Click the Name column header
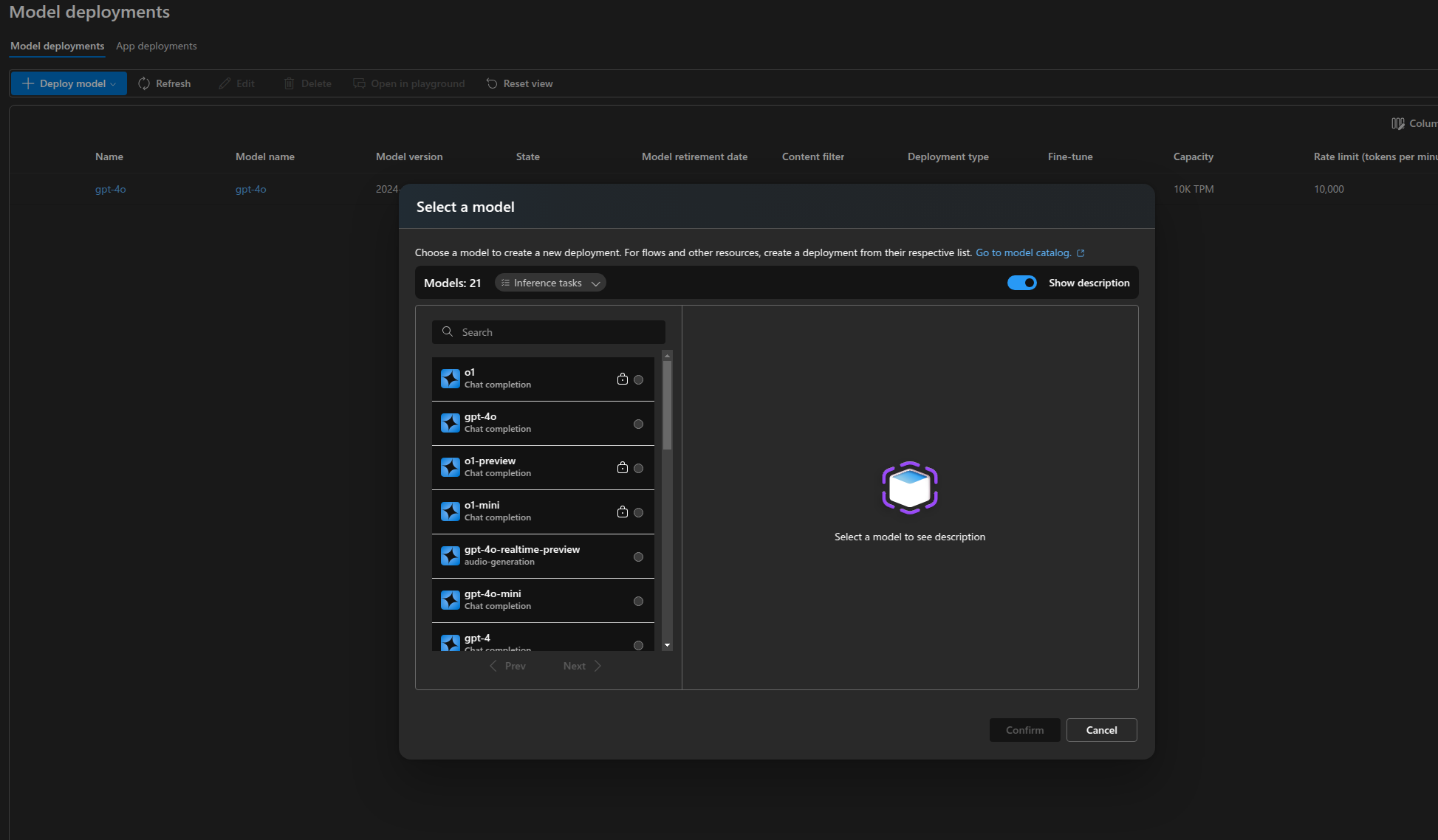 [x=109, y=156]
